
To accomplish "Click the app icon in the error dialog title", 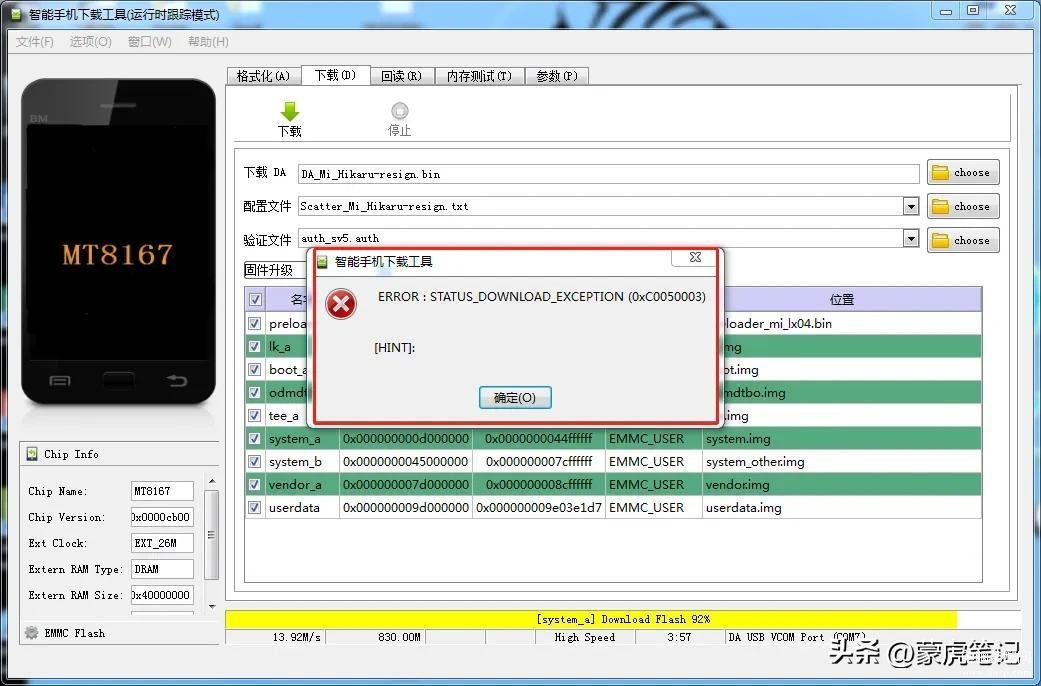I will coord(323,262).
